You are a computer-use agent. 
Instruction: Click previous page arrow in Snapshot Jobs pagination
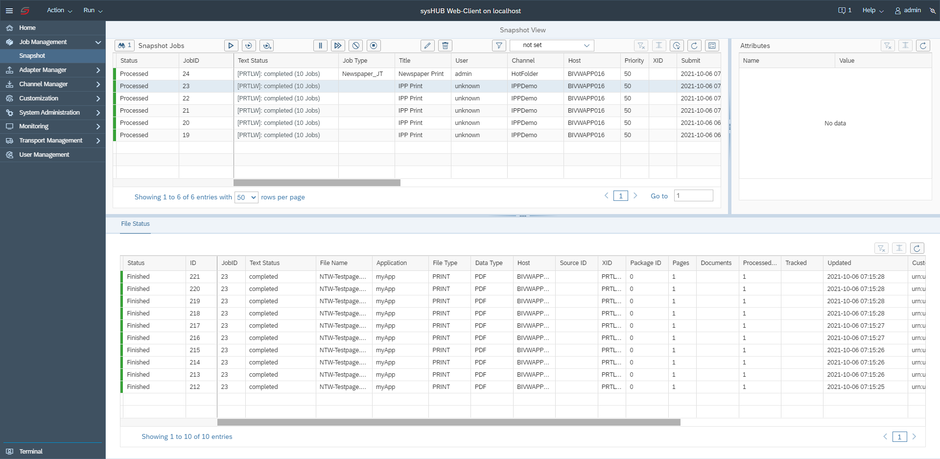pos(606,196)
